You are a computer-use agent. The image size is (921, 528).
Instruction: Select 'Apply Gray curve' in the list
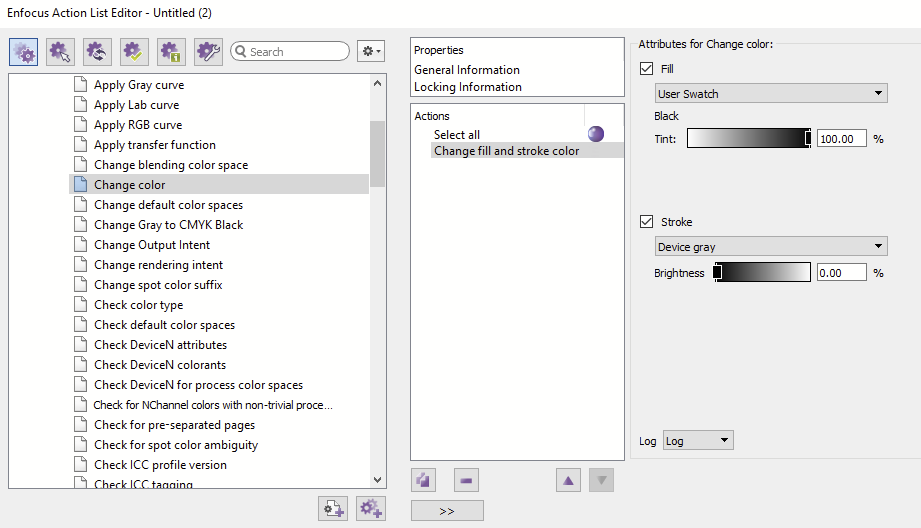pos(139,85)
